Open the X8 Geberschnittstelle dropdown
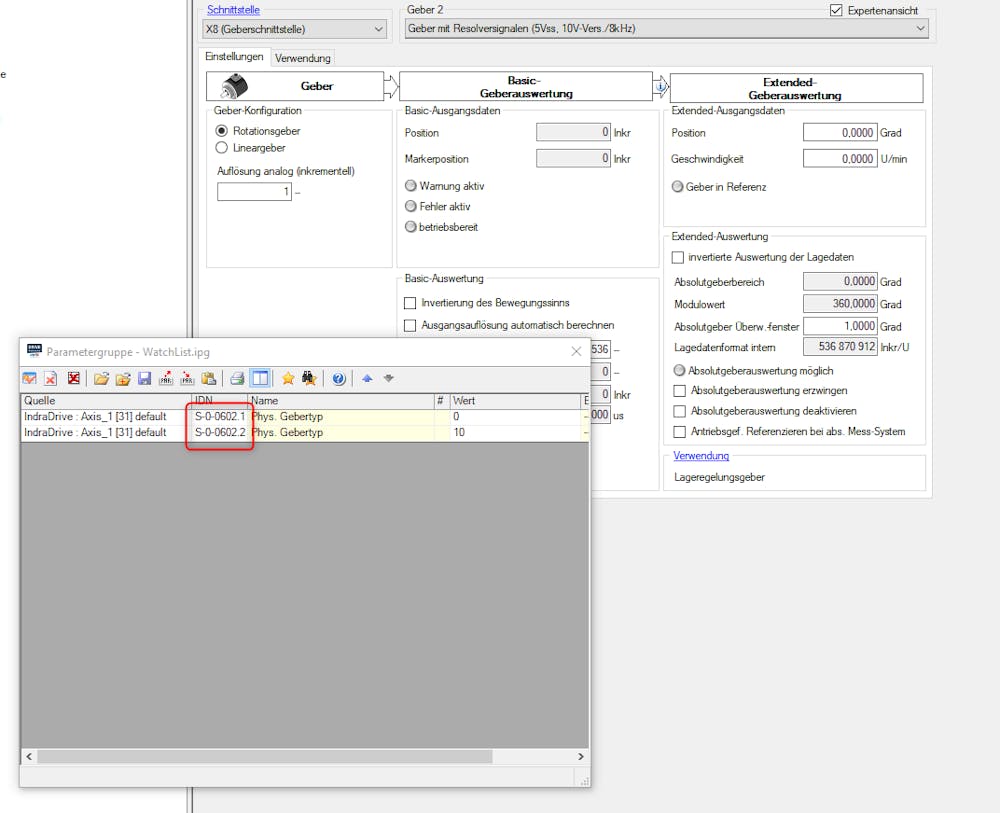The height and width of the screenshot is (813, 1000). click(378, 28)
